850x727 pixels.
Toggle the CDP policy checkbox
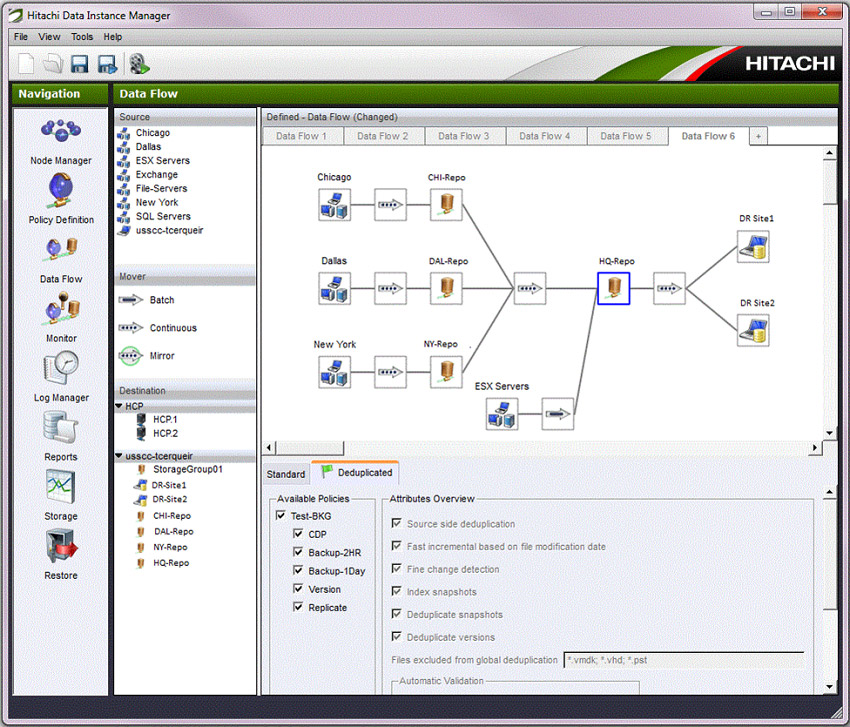(298, 533)
